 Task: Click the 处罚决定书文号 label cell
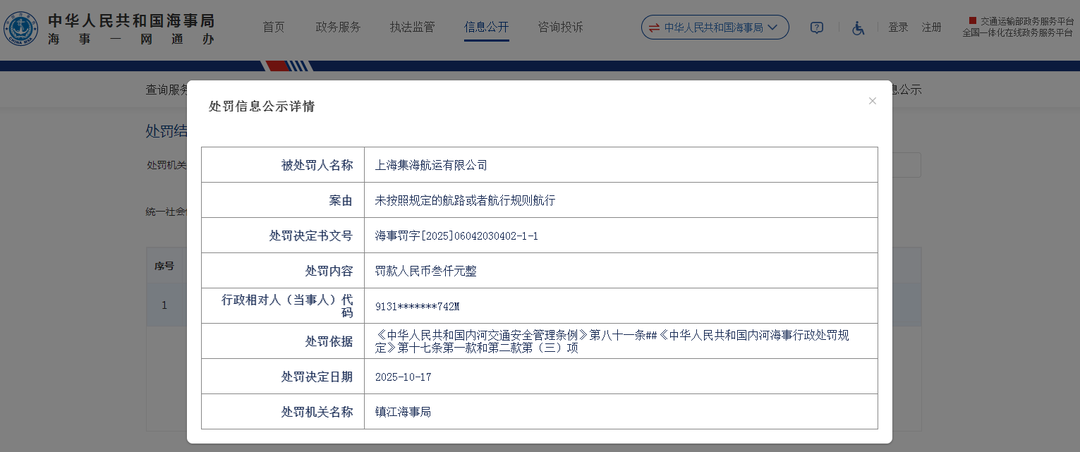pos(283,236)
